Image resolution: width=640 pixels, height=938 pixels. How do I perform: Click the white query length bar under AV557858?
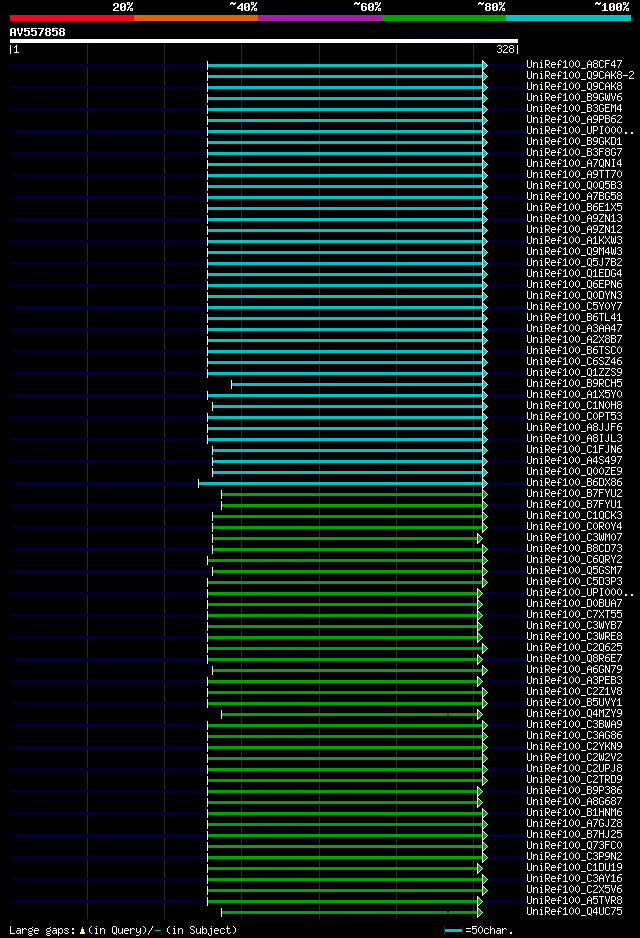[264, 41]
